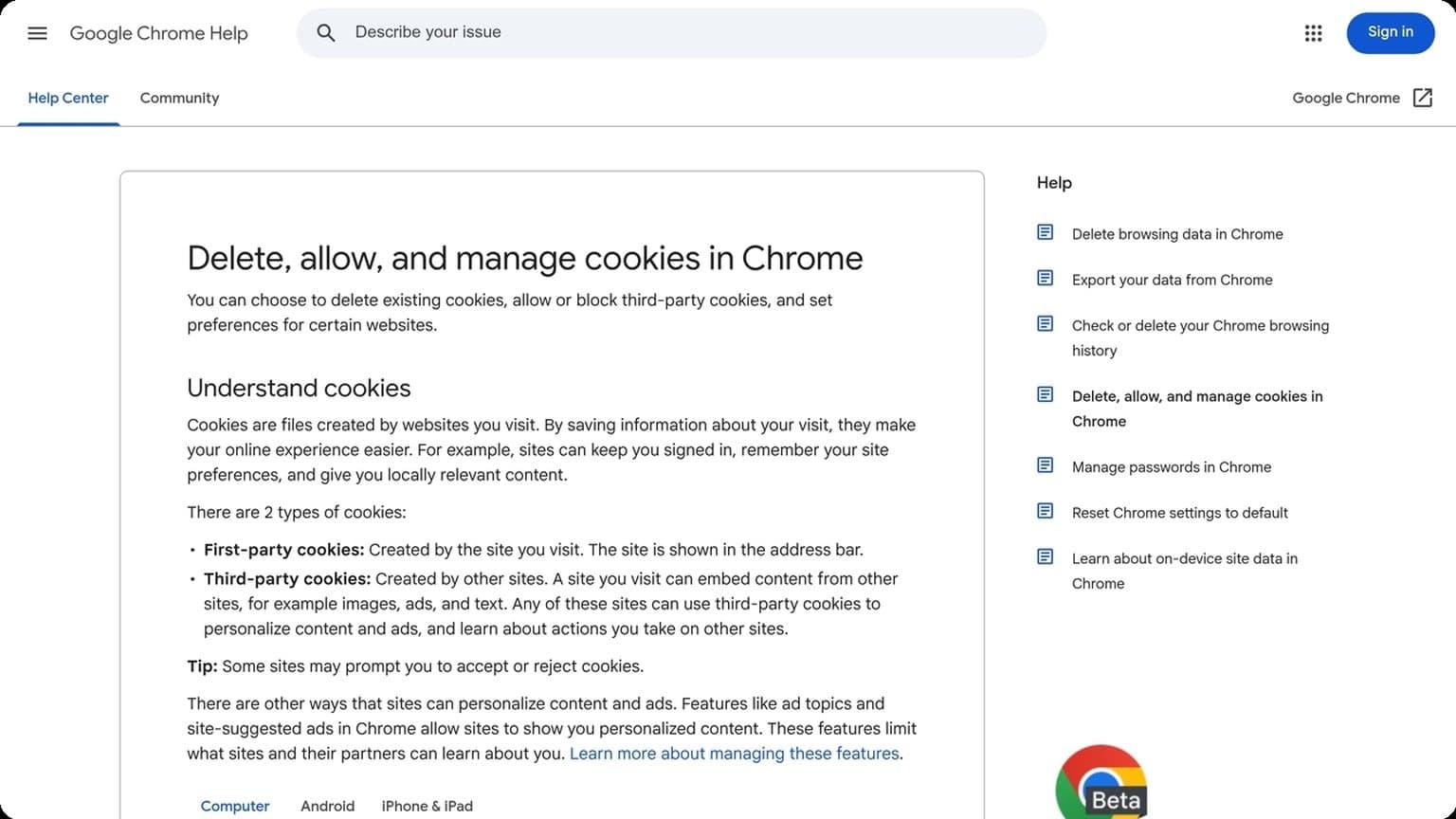Click the article icon beside Check or delete history

[1045, 323]
